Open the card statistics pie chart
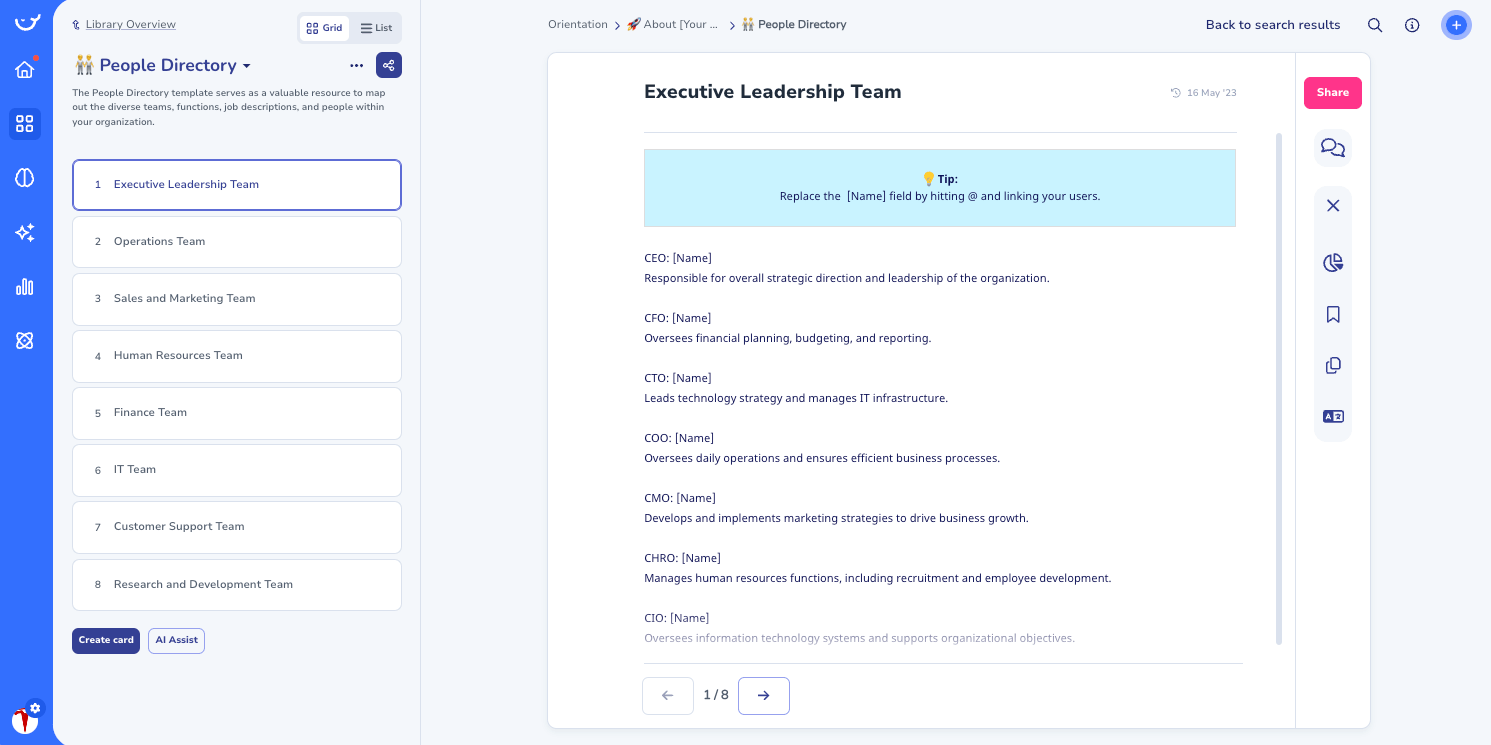 tap(1333, 262)
